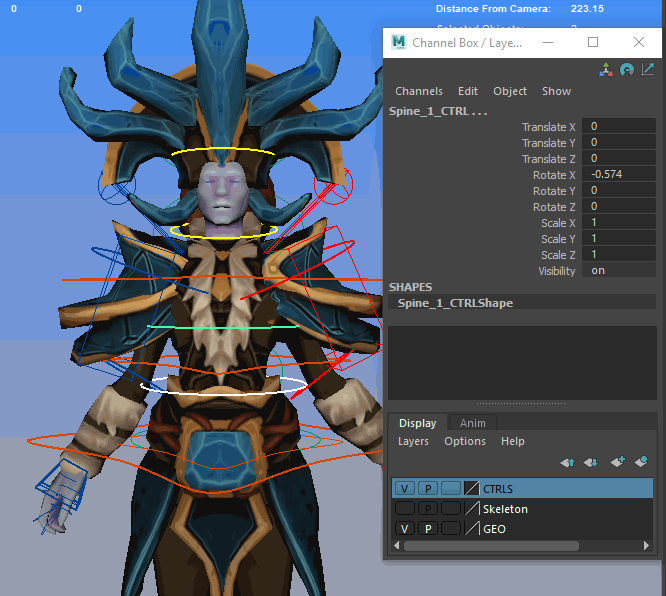Click the Rotate X value field
This screenshot has width=666, height=596.
619,174
